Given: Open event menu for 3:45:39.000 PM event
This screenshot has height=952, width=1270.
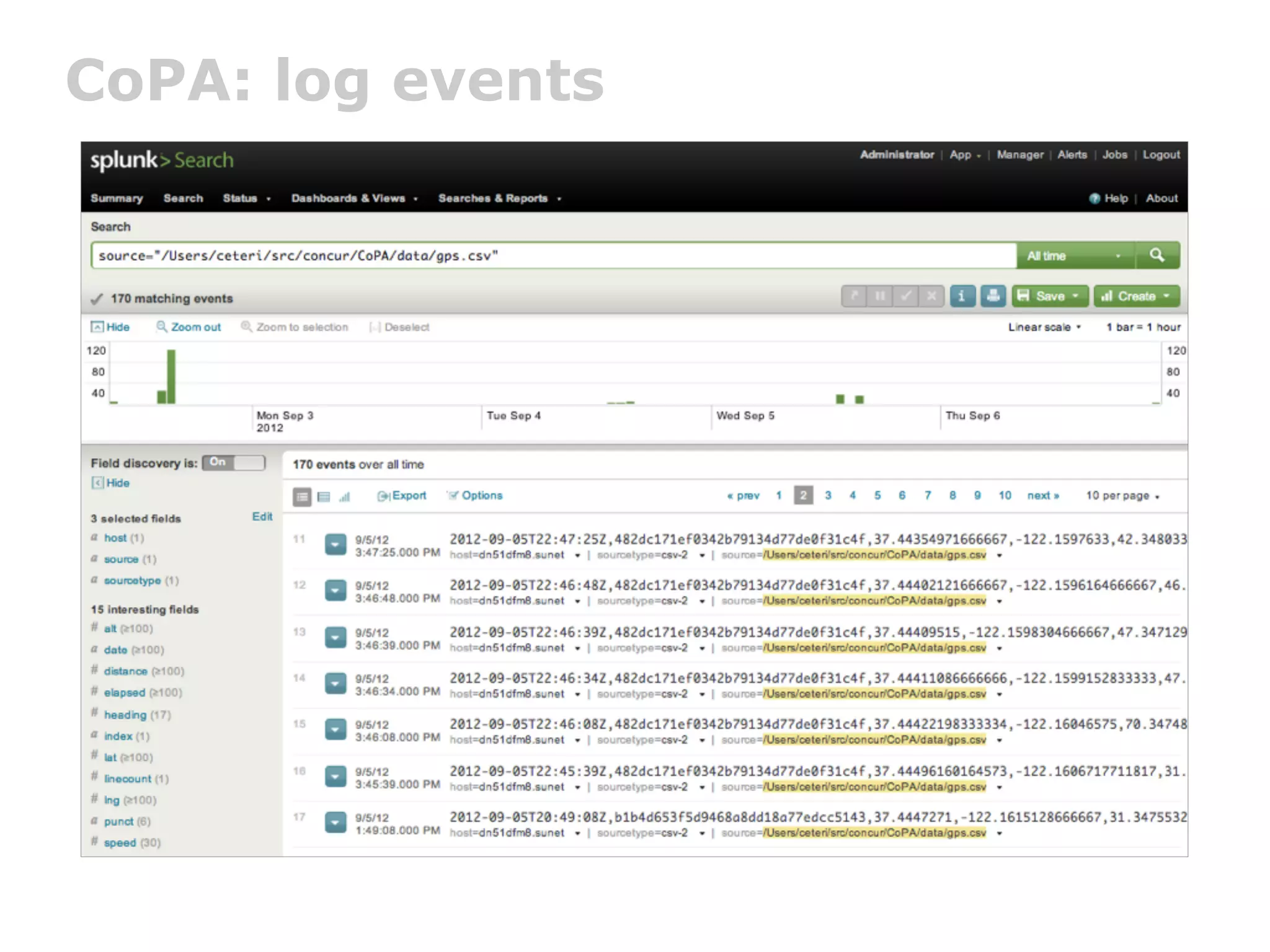Looking at the screenshot, I should [x=335, y=777].
